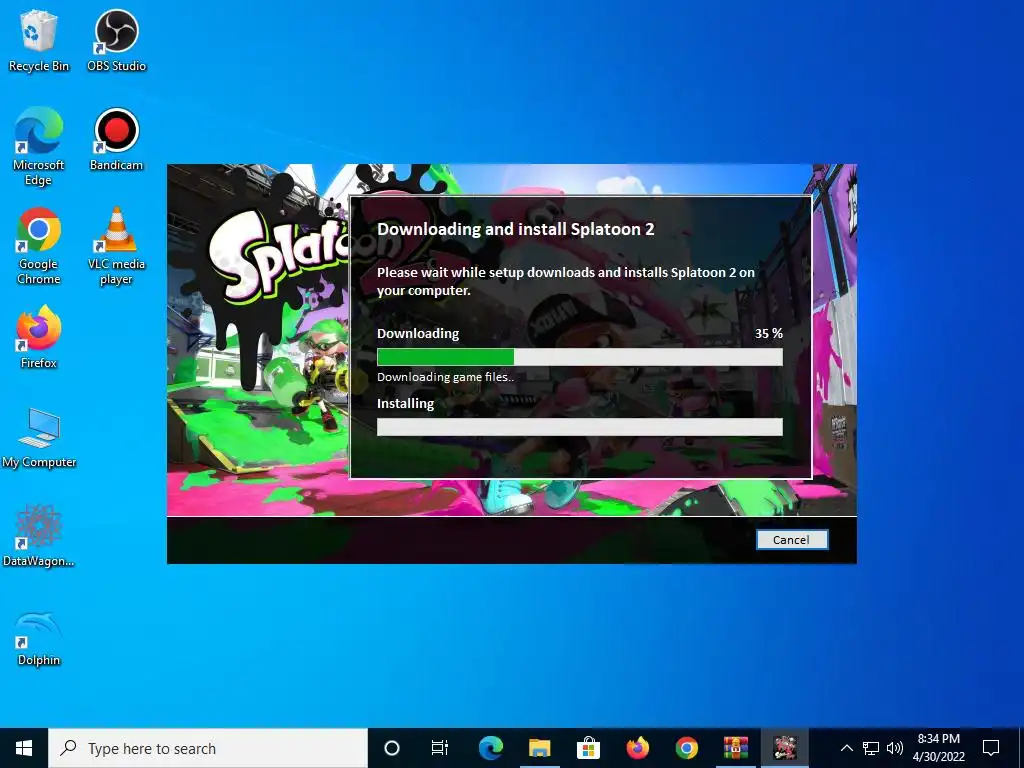Screen dimensions: 1024x768
Task: Click the Downloading progress bar
Action: click(579, 357)
